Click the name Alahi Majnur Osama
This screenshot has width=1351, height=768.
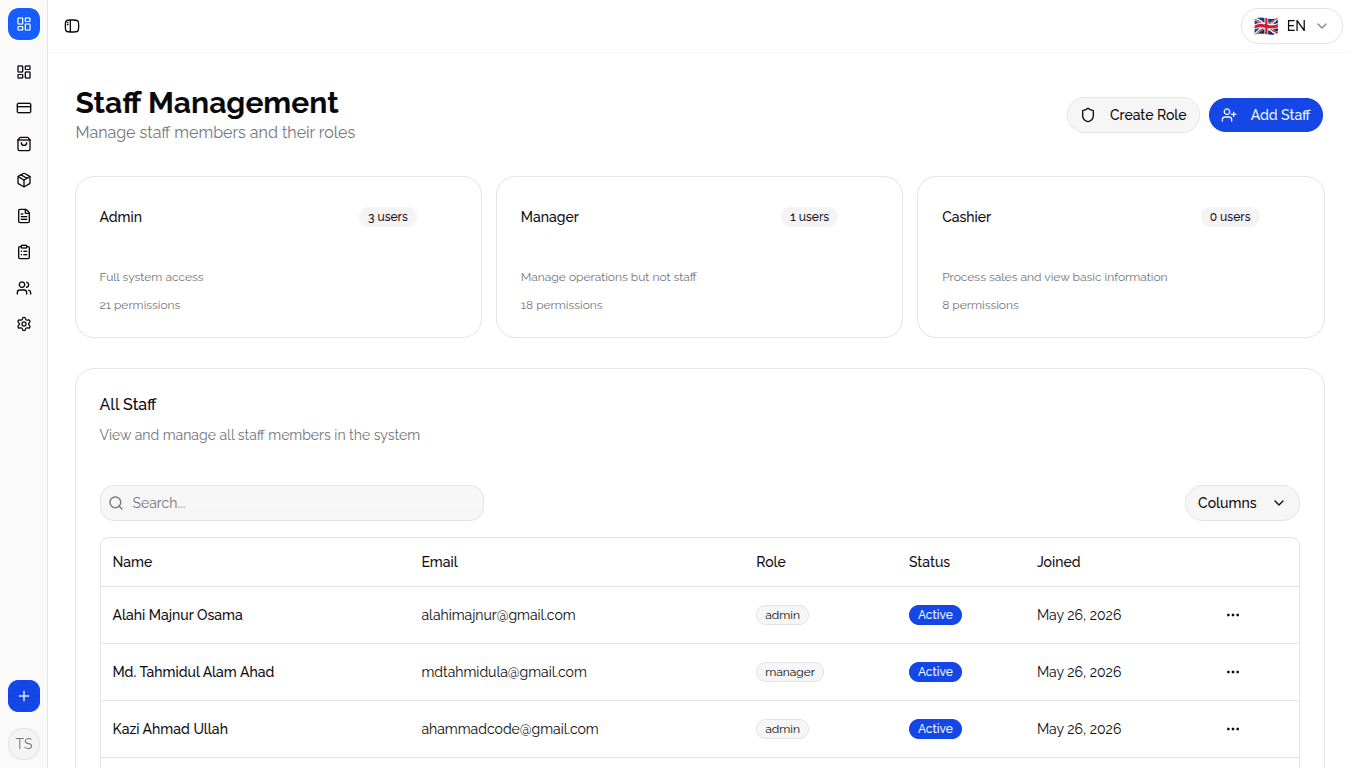click(x=178, y=615)
